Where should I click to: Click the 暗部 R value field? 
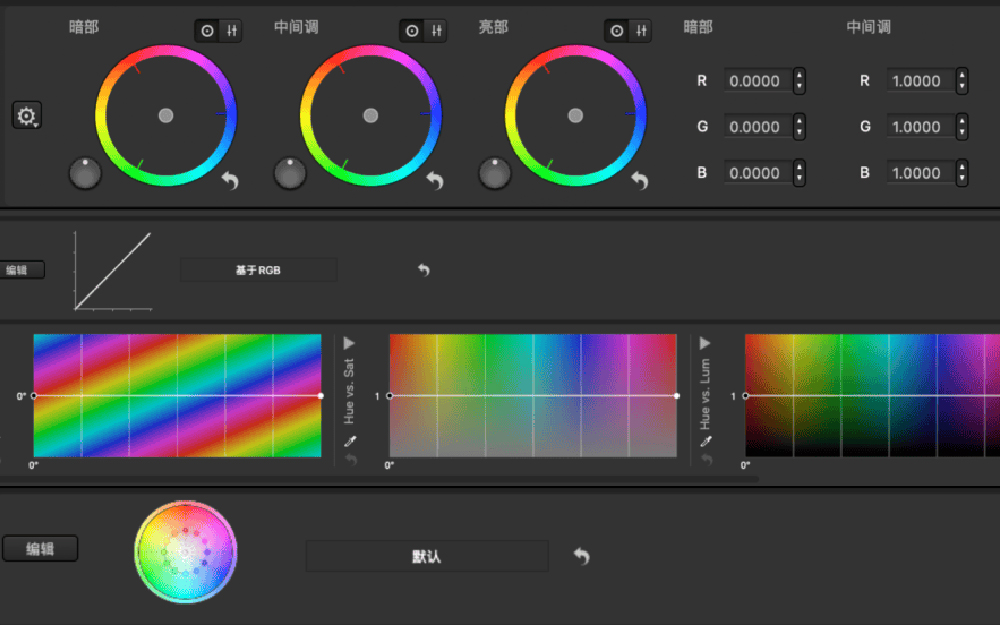(756, 81)
